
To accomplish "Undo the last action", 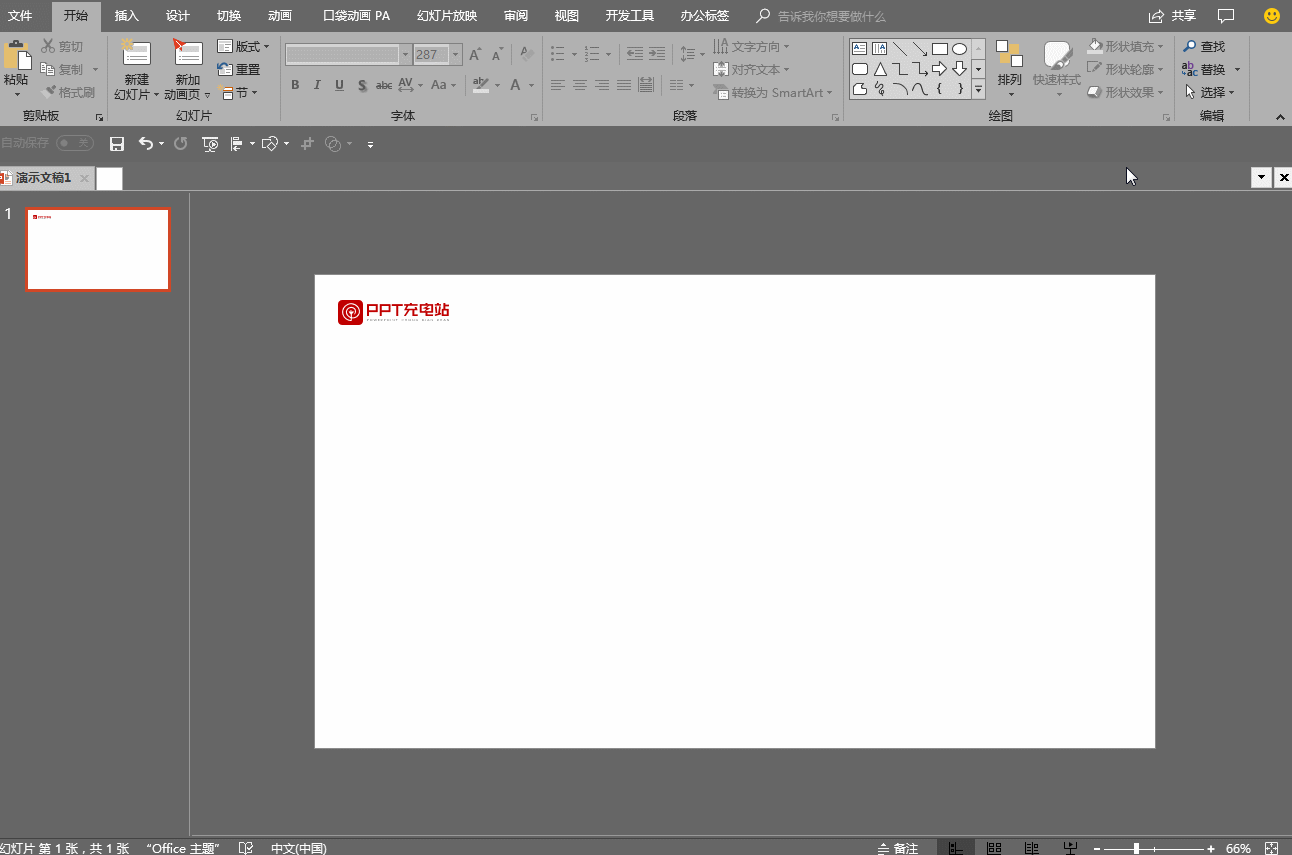I will tap(146, 144).
